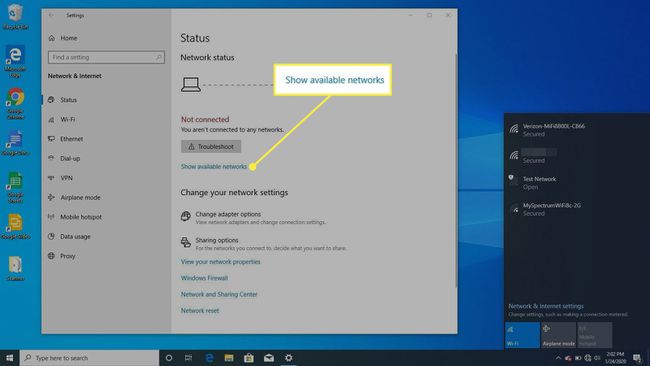Open Task View from the taskbar
Viewport: 650px width, 366px height.
point(188,358)
